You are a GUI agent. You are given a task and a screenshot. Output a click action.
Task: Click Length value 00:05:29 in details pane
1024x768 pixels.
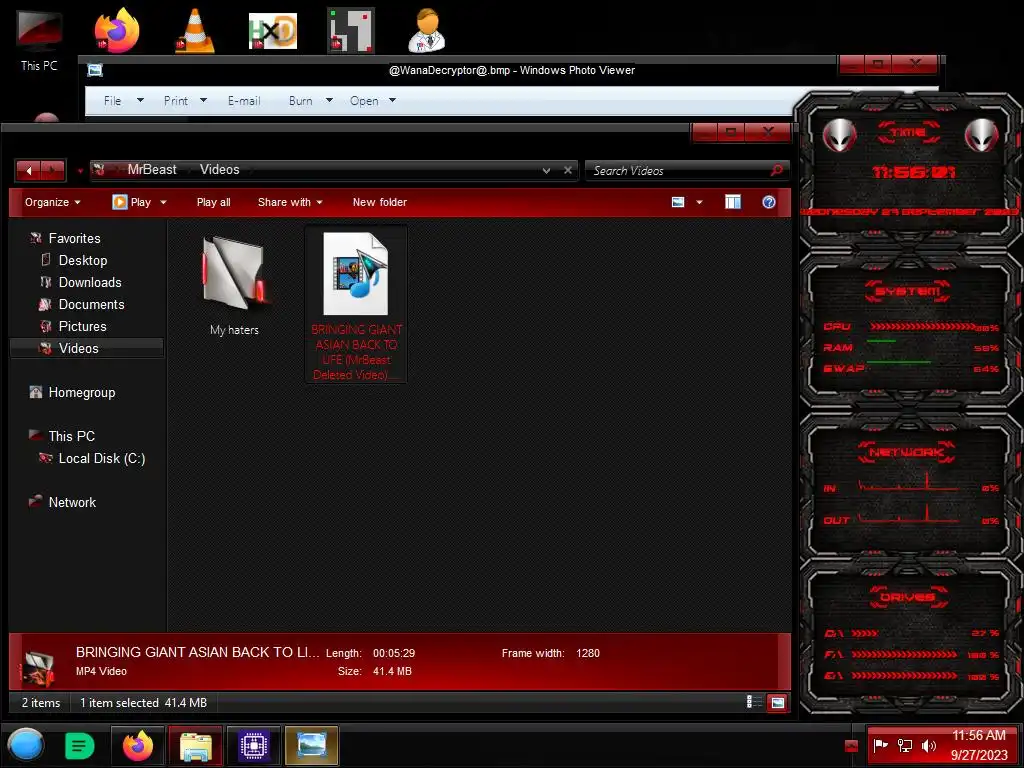[x=394, y=653]
